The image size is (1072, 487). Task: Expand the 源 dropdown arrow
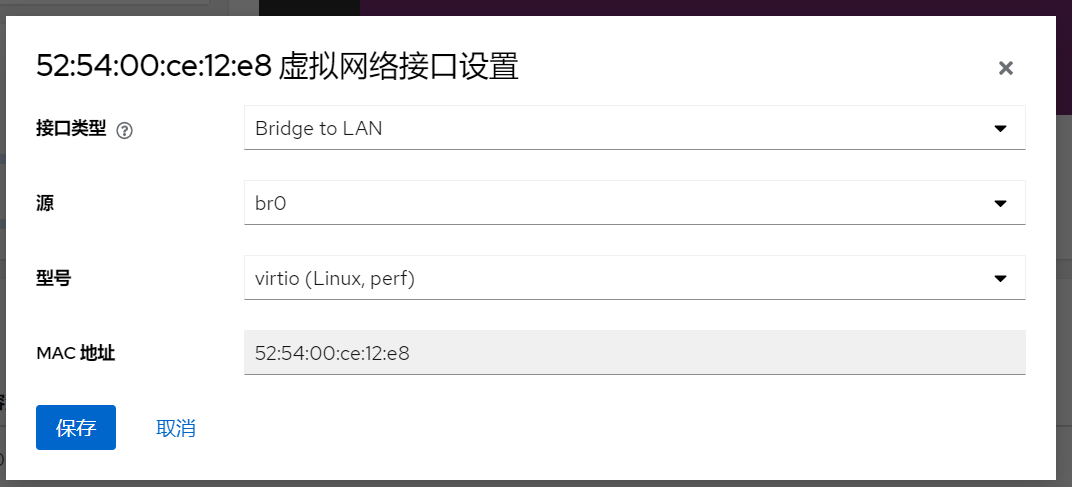pyautogui.click(x=999, y=203)
